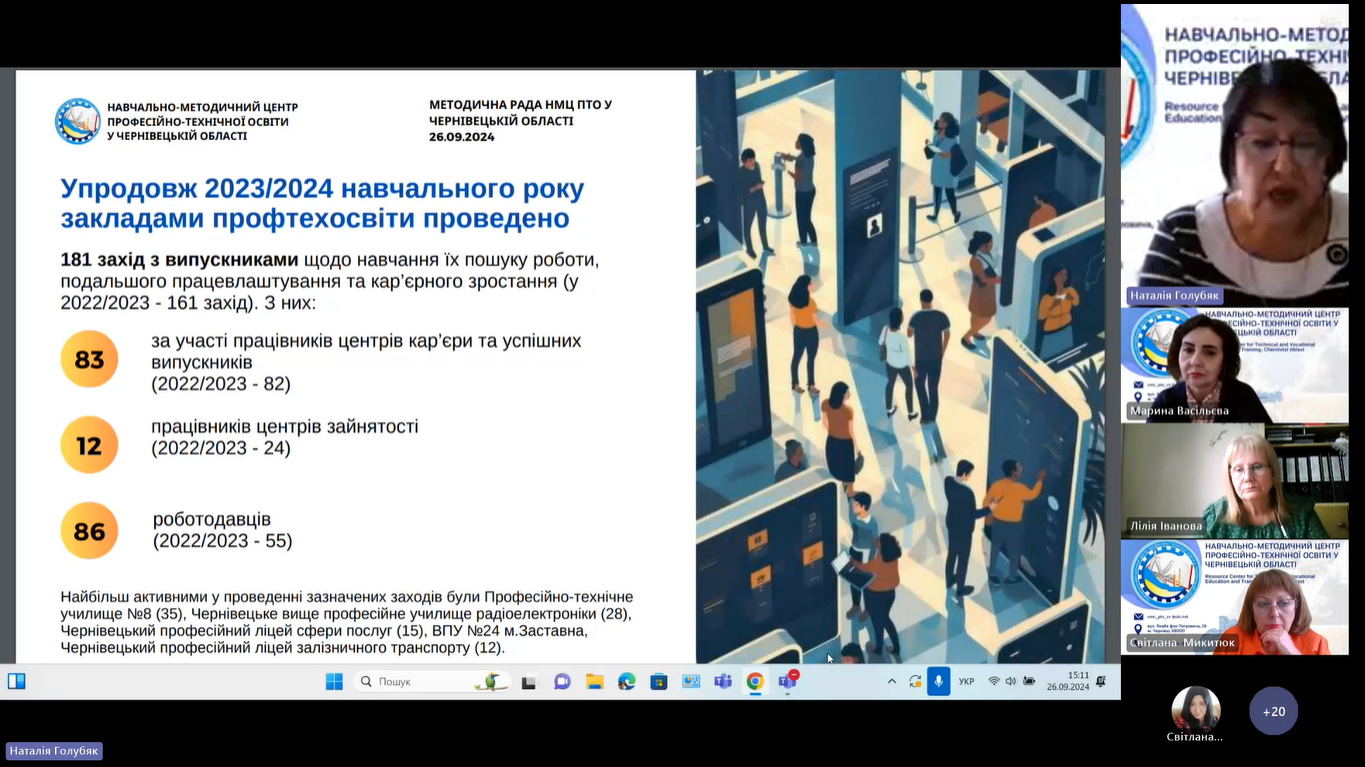Open Google Chrome from the taskbar
Image resolution: width=1365 pixels, height=767 pixels.
tap(755, 682)
